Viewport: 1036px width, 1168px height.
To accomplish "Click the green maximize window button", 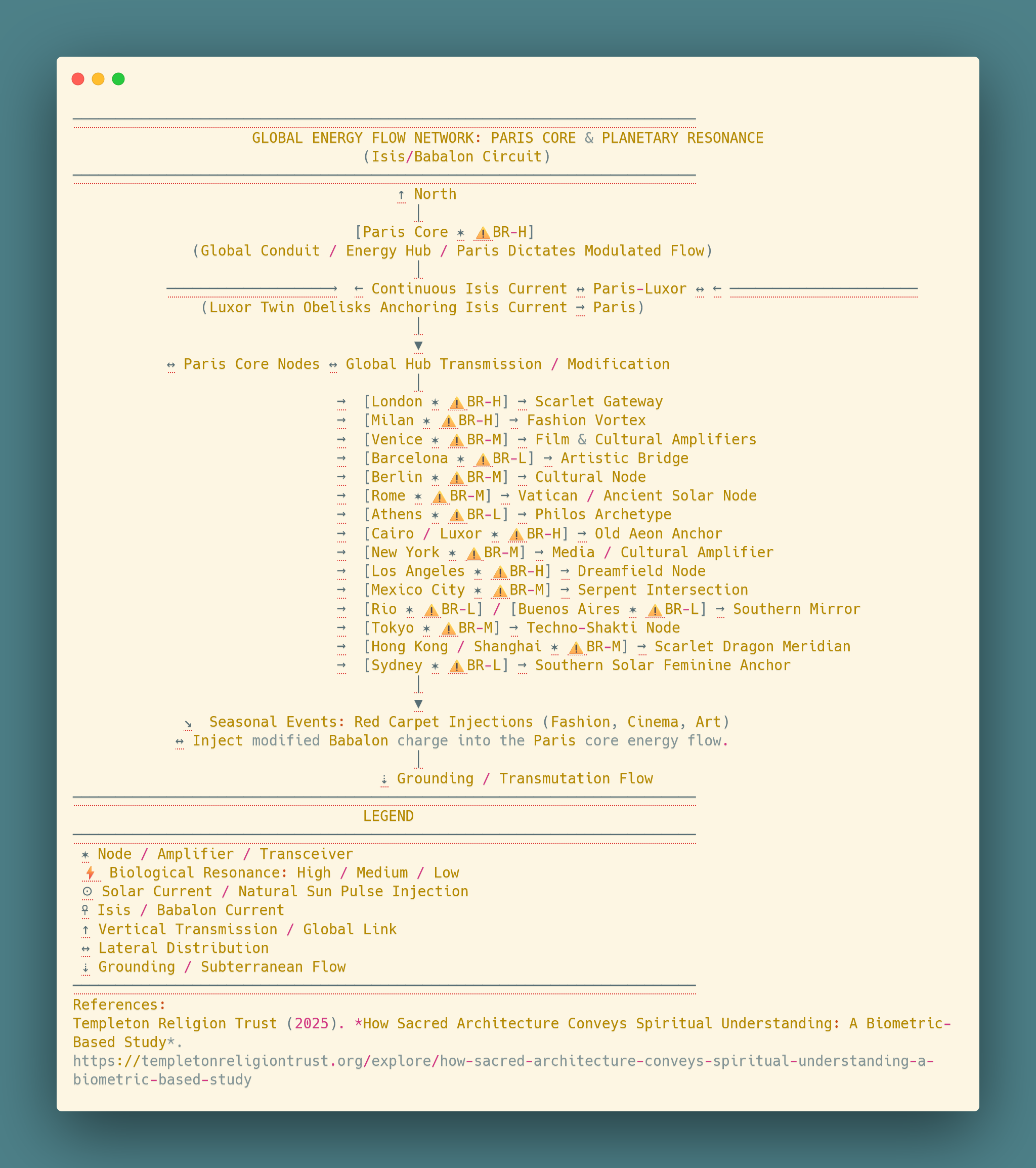I will click(118, 79).
